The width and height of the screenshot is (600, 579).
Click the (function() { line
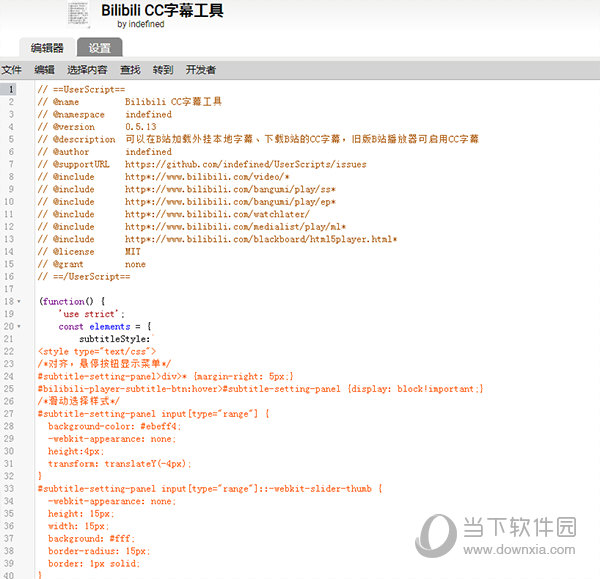tap(72, 302)
